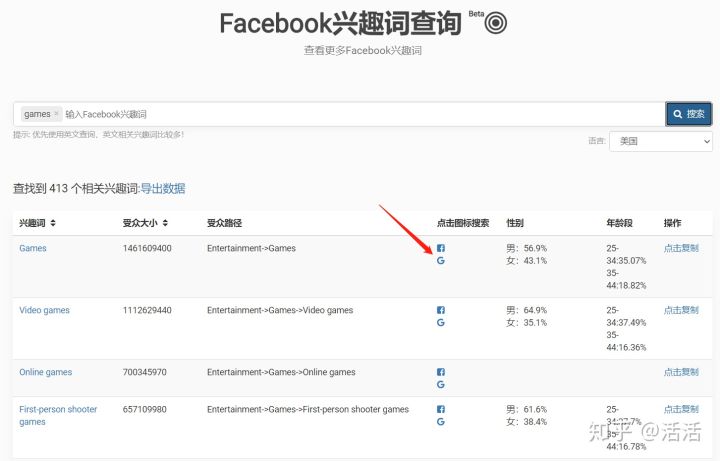Click Google icon in First-person shooter games row
This screenshot has width=720, height=461.
pyautogui.click(x=441, y=422)
